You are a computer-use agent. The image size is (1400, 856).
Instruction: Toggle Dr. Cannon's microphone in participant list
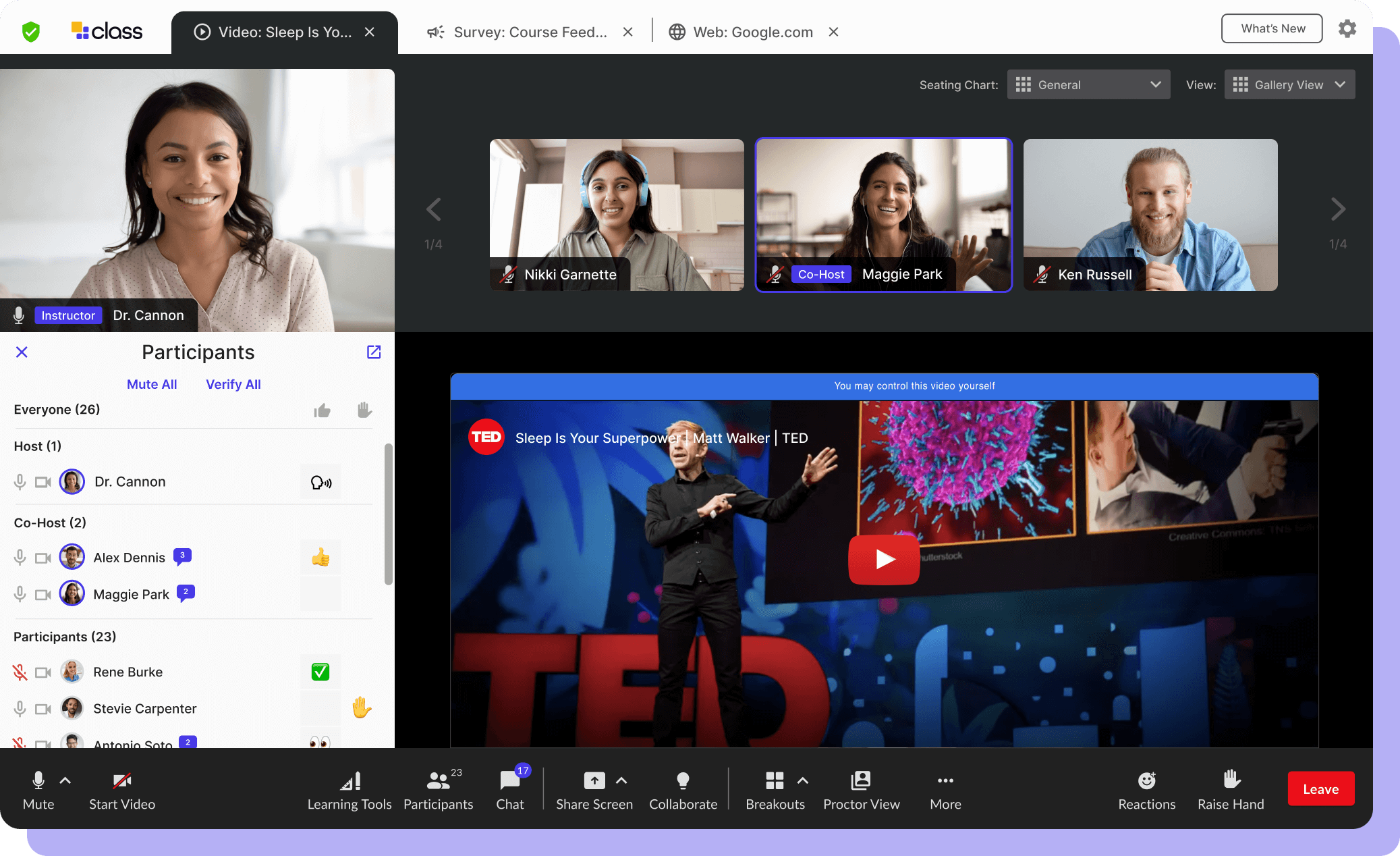point(20,482)
